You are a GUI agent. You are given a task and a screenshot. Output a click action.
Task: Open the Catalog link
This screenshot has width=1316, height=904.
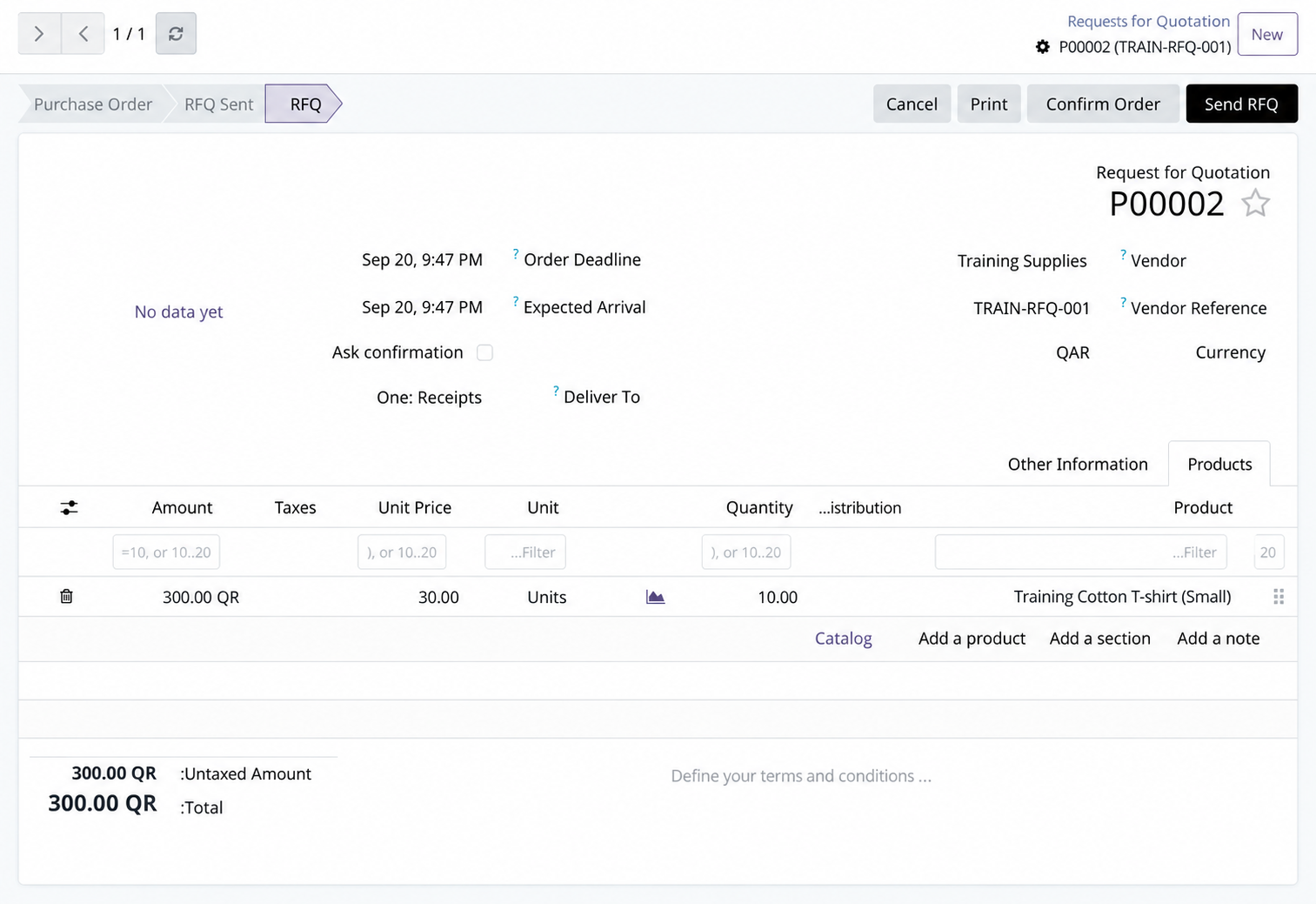[x=843, y=639]
